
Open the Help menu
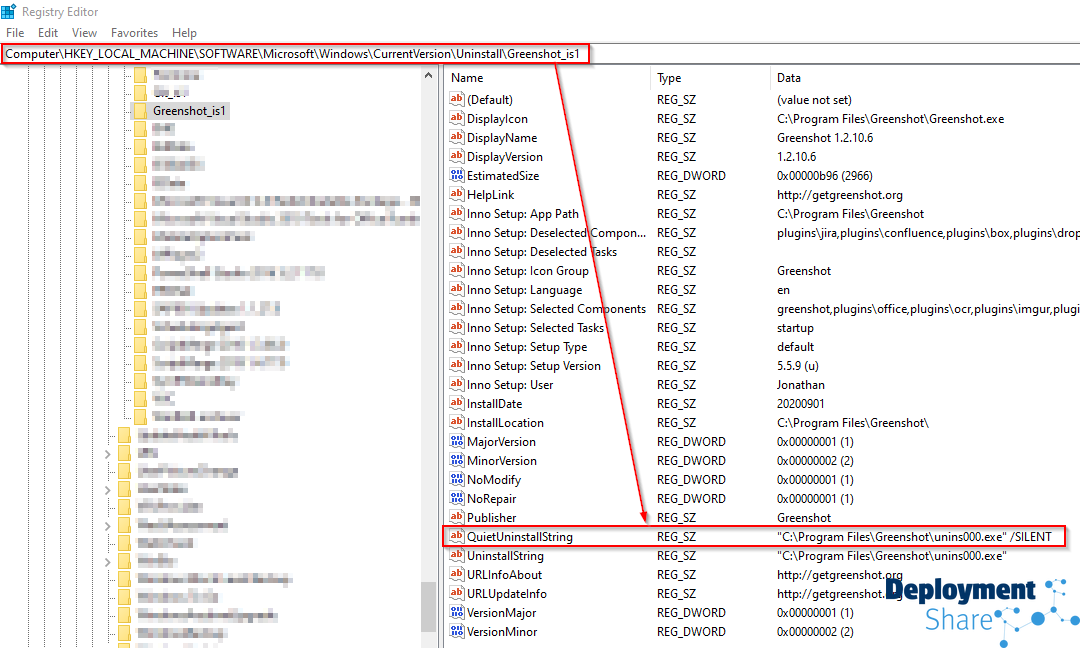pyautogui.click(x=184, y=32)
